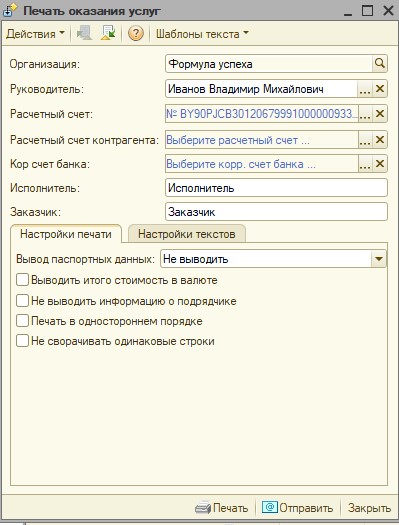This screenshot has height=525, width=399.
Task: Click the window title bar document icon
Action: tap(10, 11)
